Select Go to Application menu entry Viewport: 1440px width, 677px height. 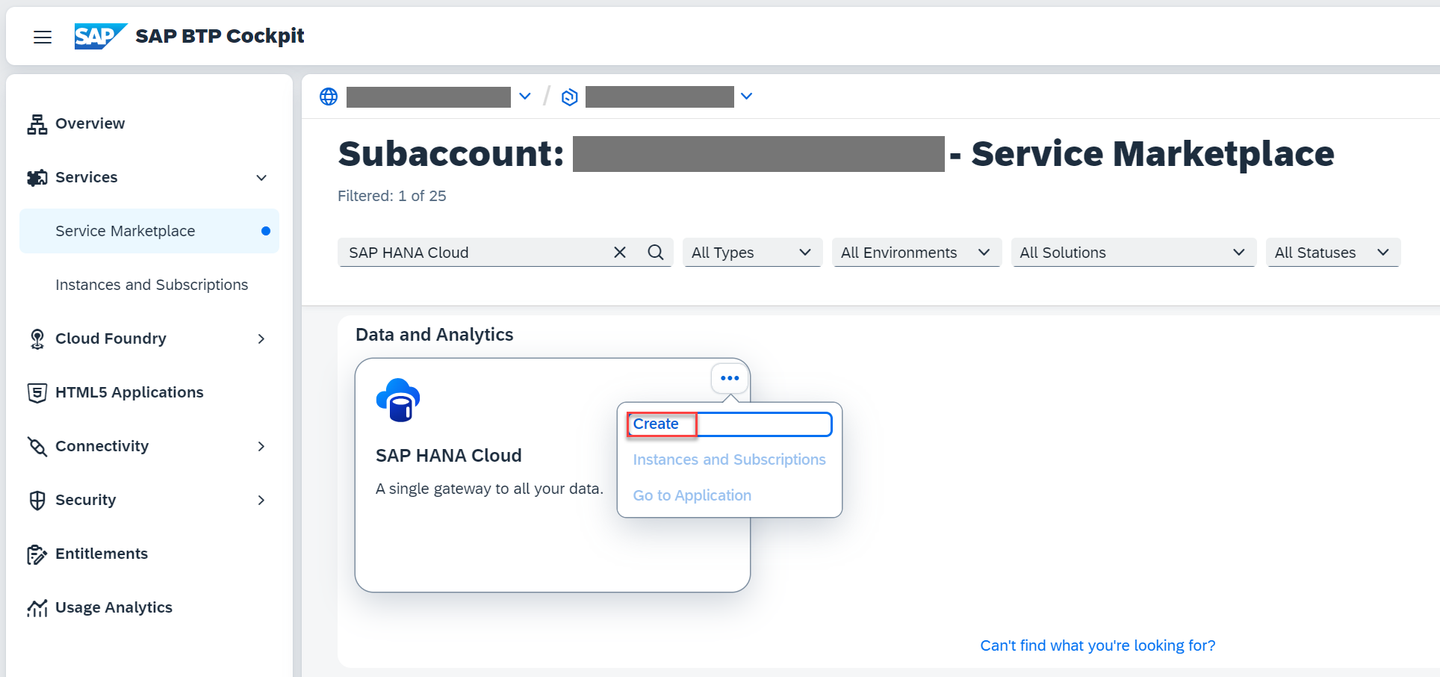730,496
